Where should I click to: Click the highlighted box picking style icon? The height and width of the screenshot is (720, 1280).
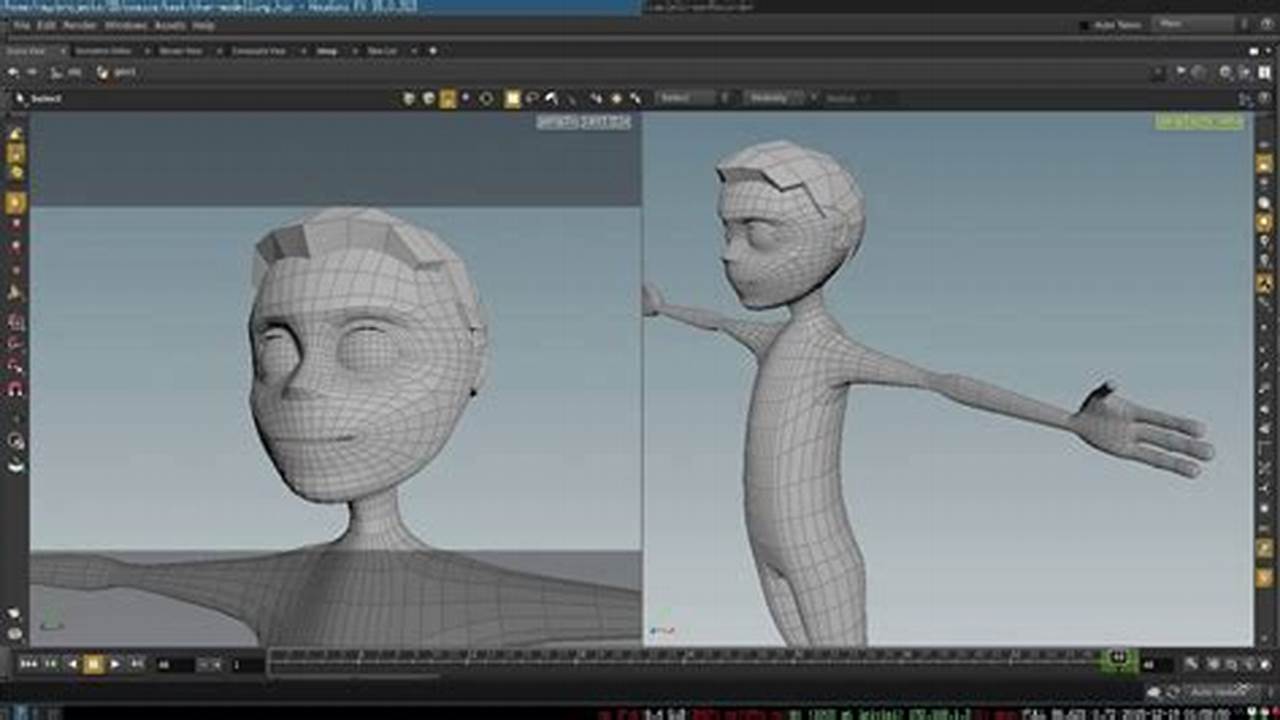pos(512,98)
